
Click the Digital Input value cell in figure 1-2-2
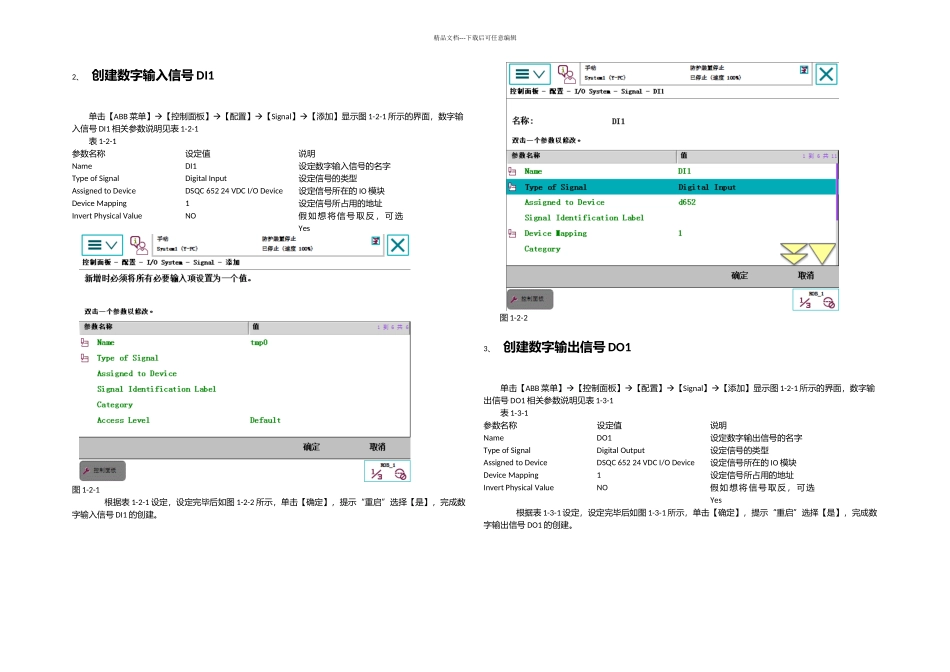706,187
